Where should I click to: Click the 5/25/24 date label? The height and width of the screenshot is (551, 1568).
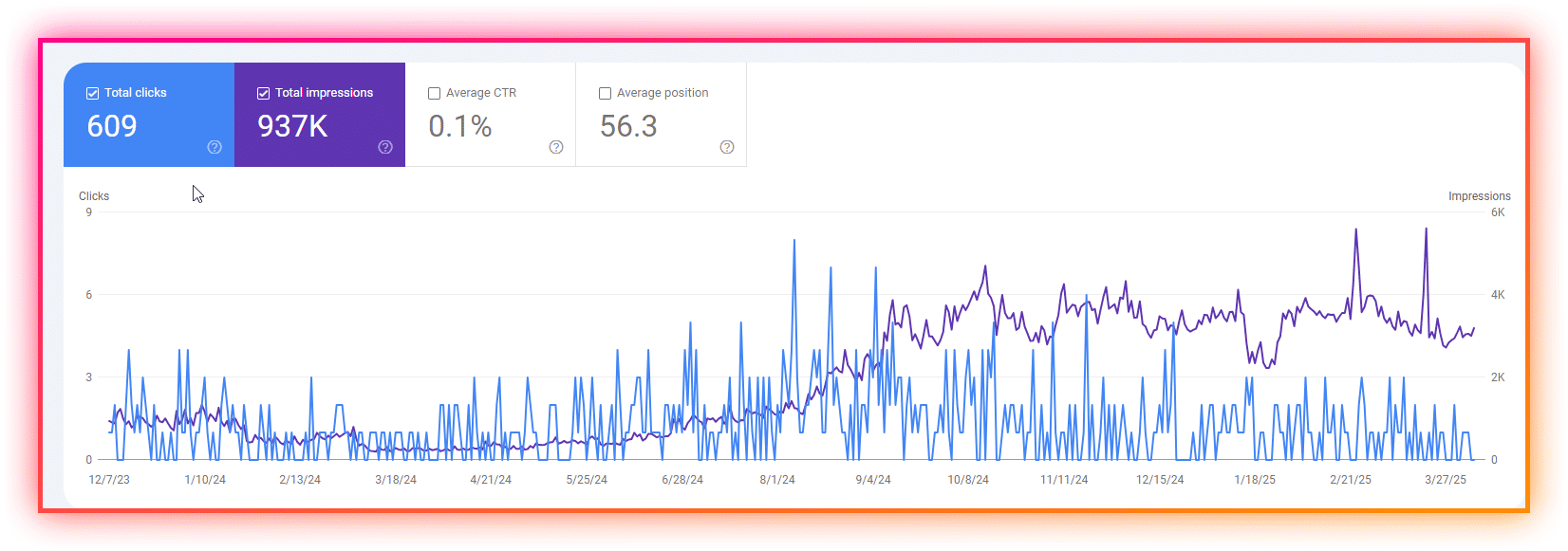pos(587,480)
